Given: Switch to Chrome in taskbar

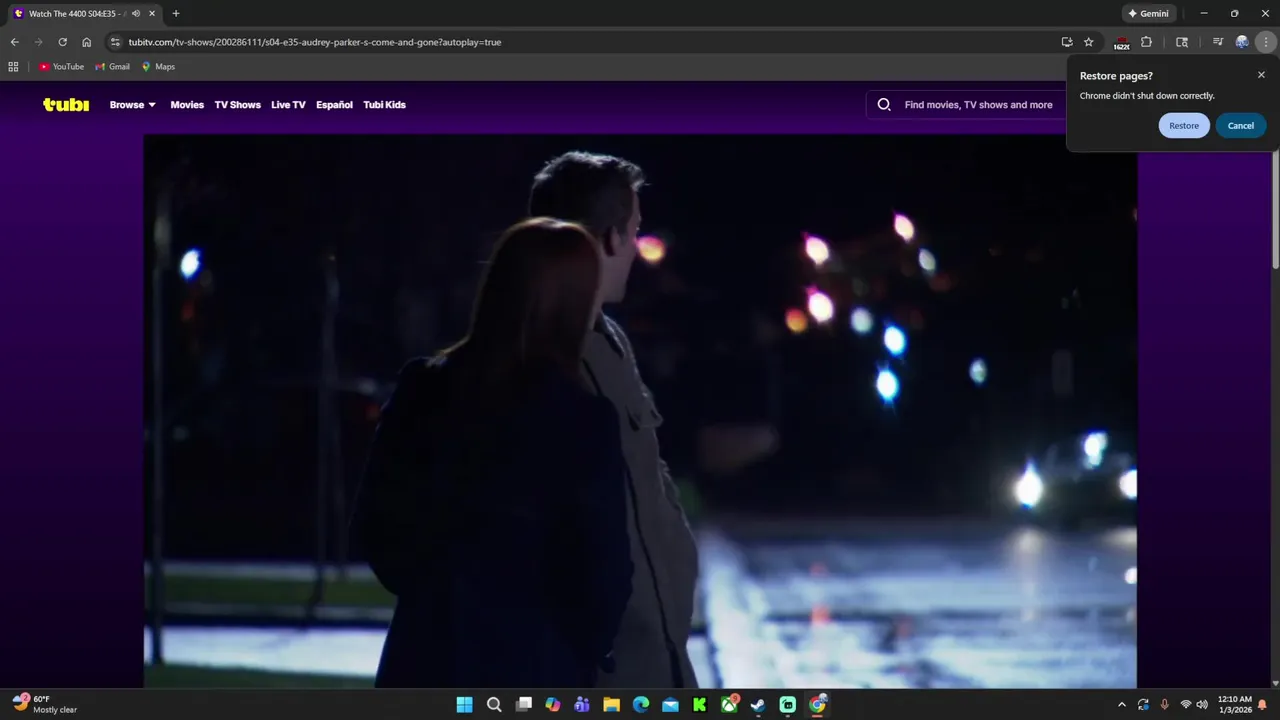Looking at the screenshot, I should tap(818, 705).
